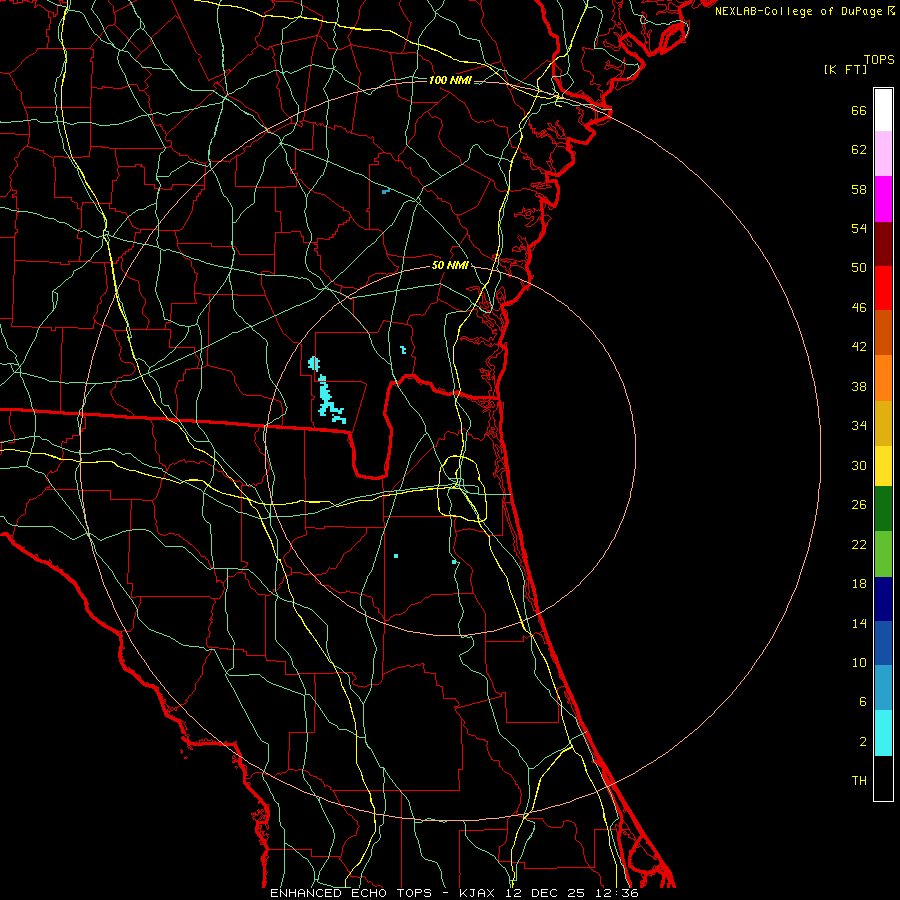Click the "NEXLAB-College of DuPage" title text
Image resolution: width=900 pixels, height=900 pixels.
click(x=798, y=11)
